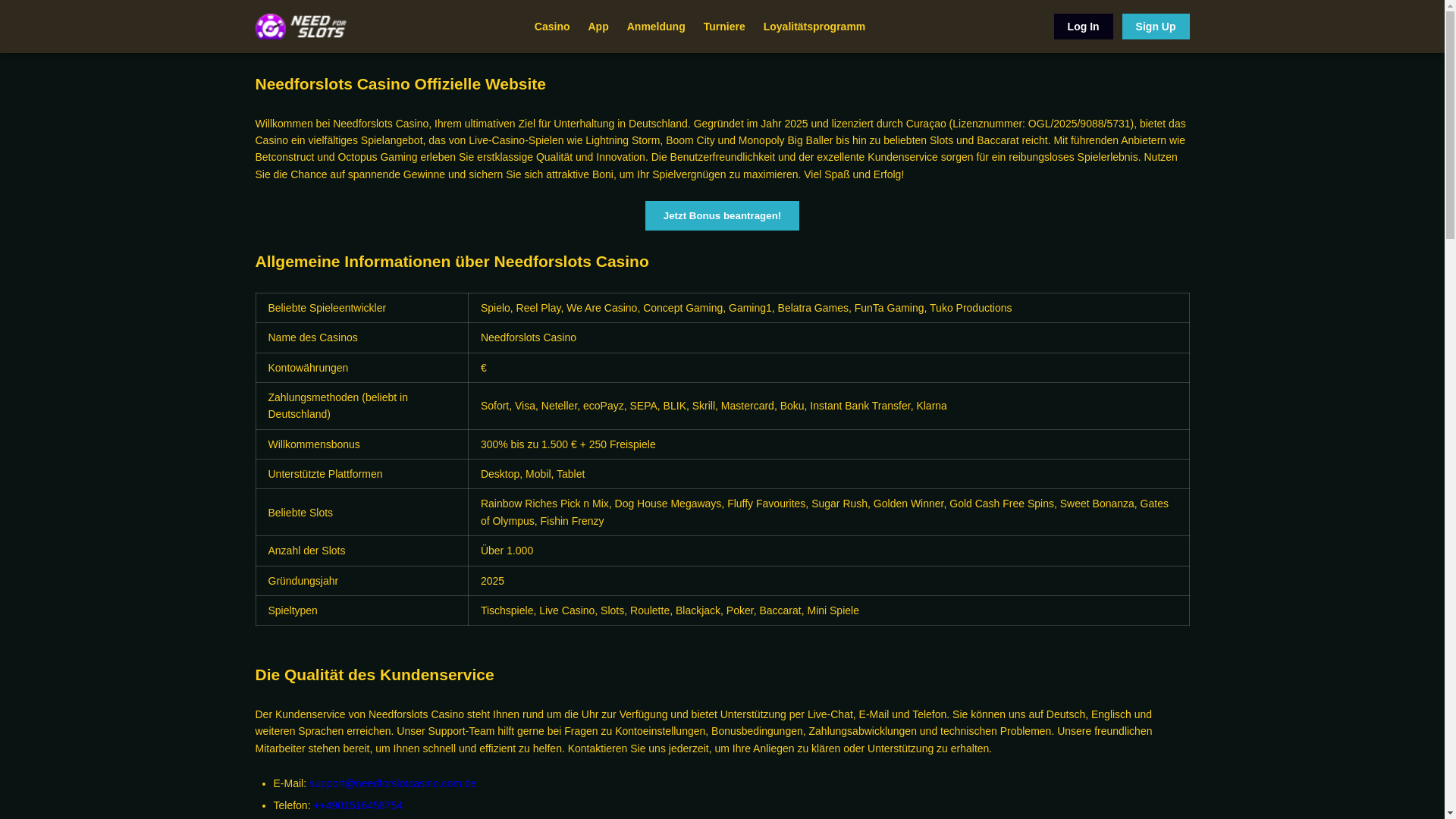The image size is (1456, 819).
Task: Select the Beliebte Spieleentwickler table cell
Action: [362, 308]
